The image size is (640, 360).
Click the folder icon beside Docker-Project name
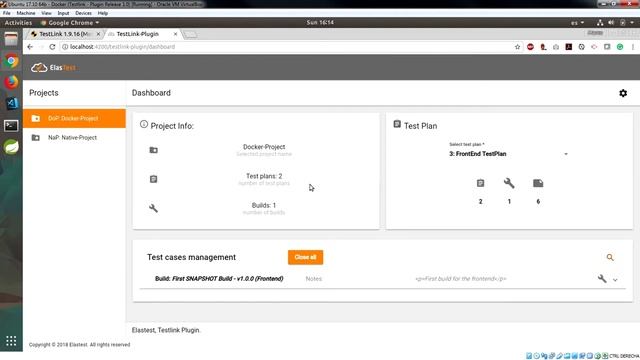[x=153, y=150]
